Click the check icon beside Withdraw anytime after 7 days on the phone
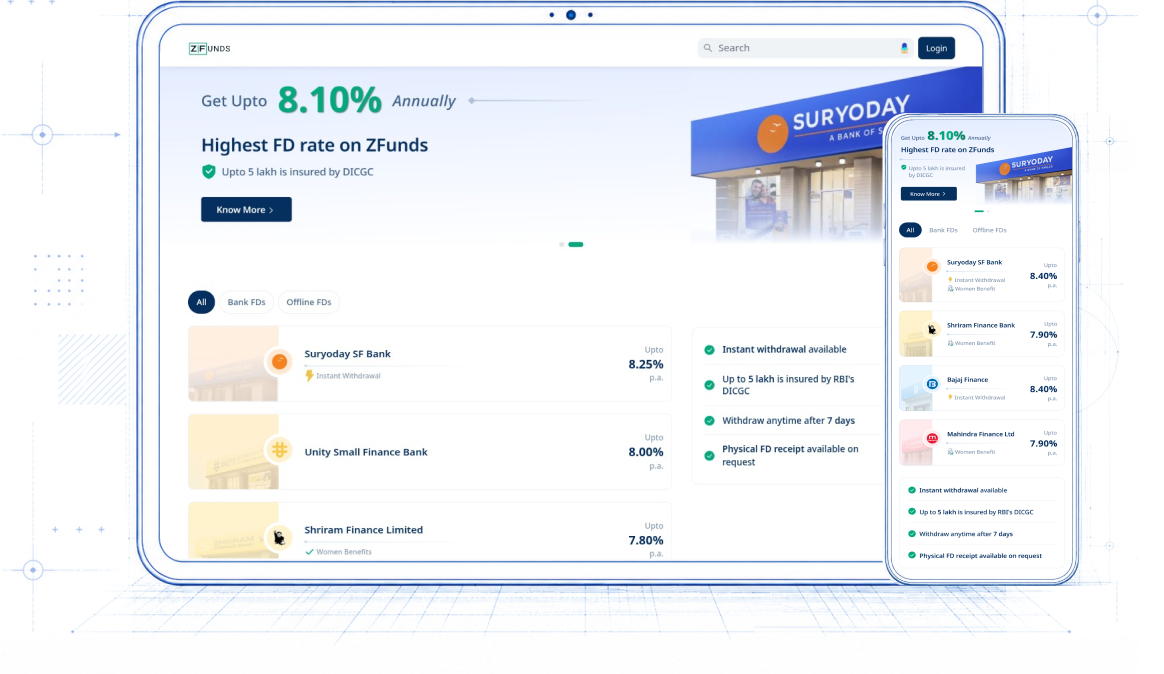1164x674 pixels. 912,534
